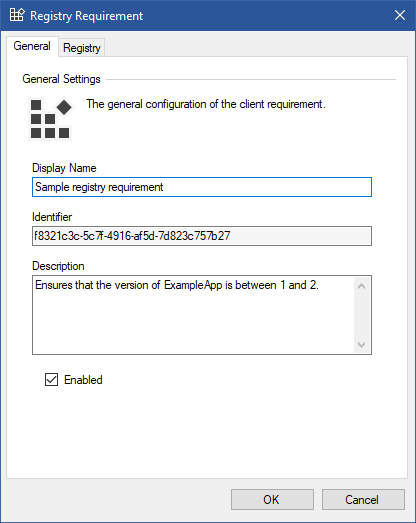Click the Description scrollbar down arrow
Viewport: 416px width, 523px height.
point(362,344)
